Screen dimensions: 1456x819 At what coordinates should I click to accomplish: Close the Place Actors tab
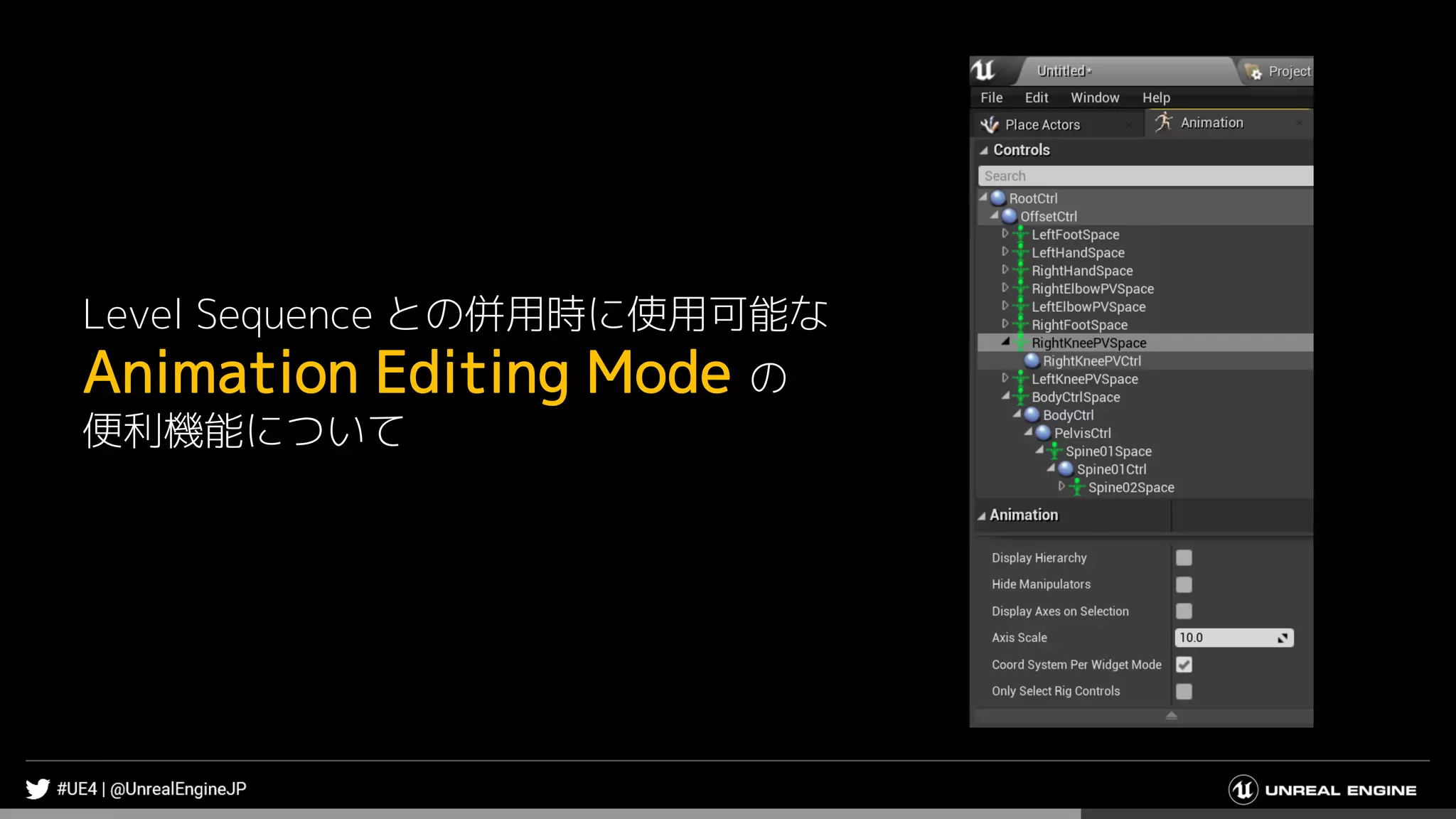[x=1129, y=125]
